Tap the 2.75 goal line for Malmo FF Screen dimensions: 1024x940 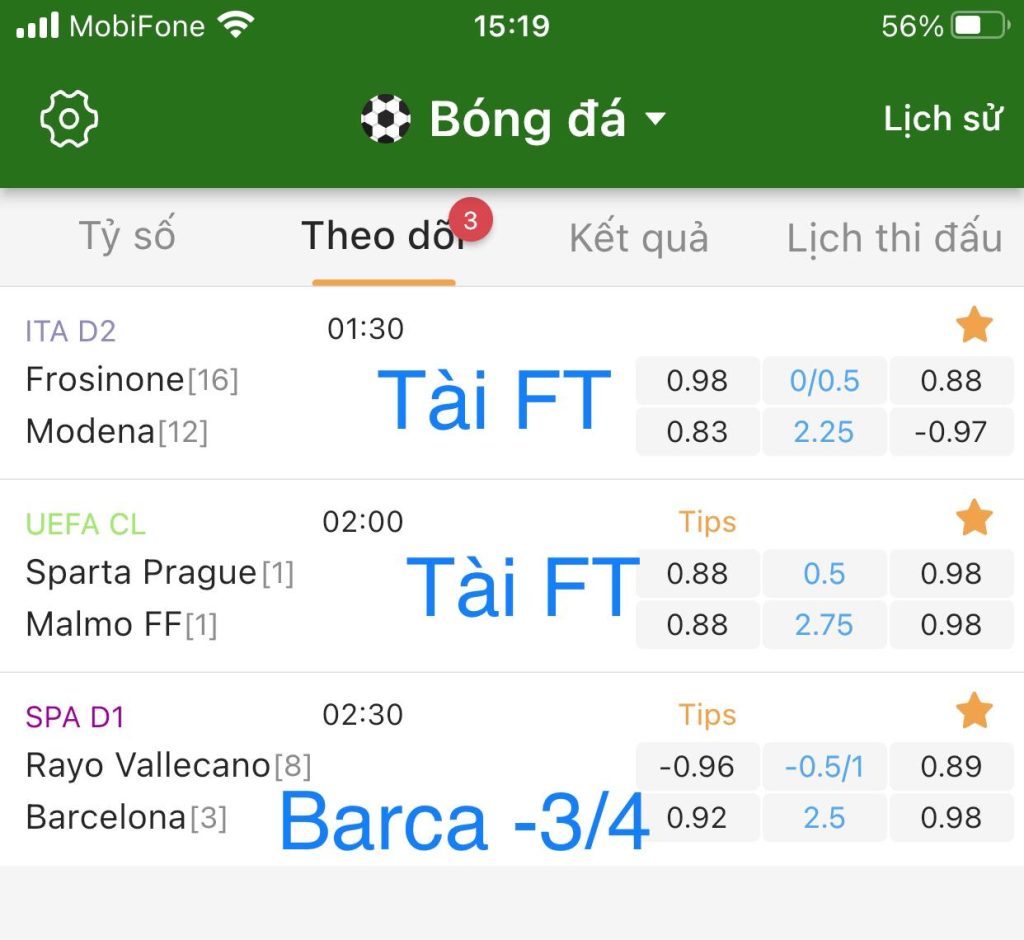[x=824, y=624]
